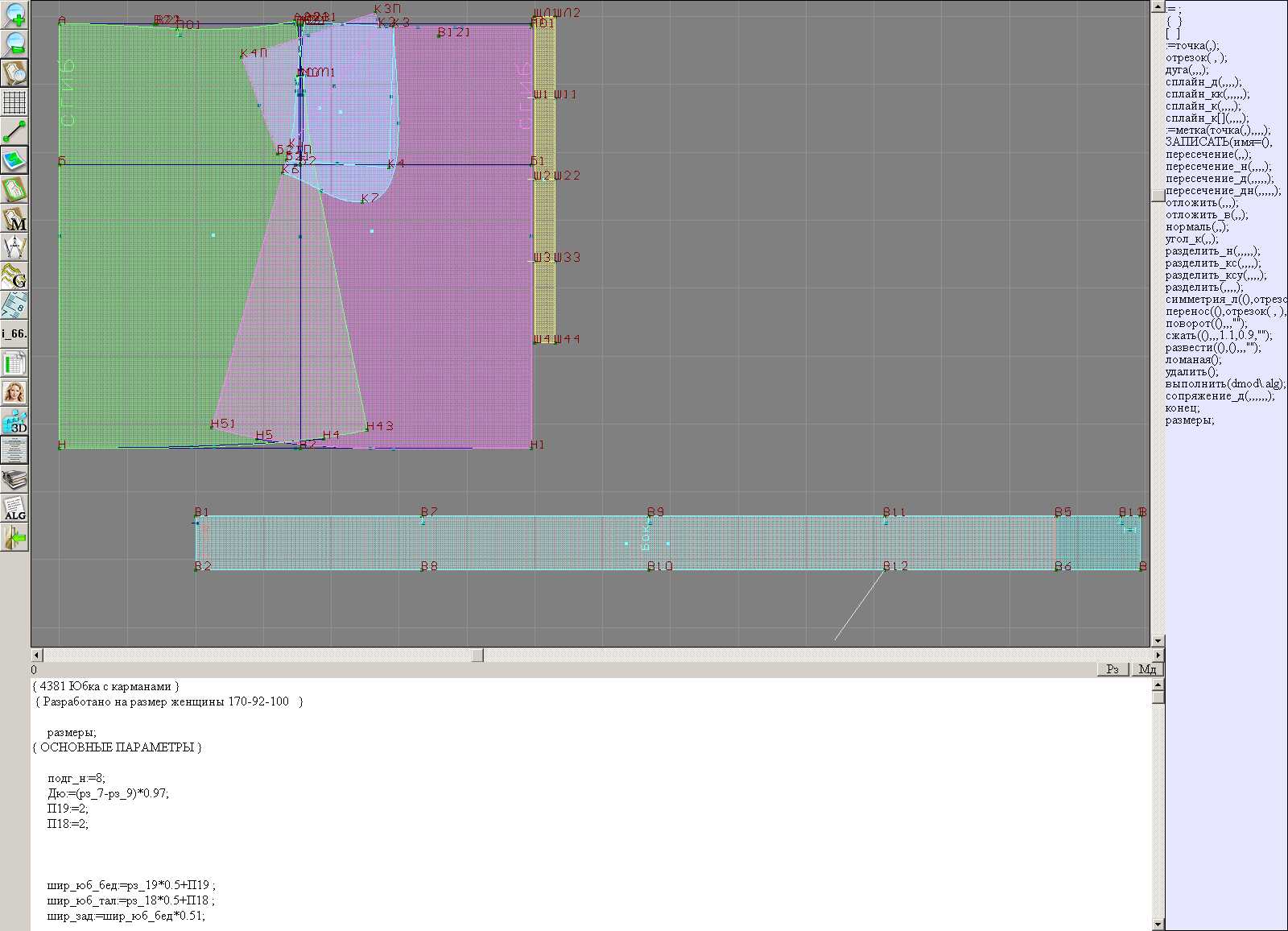Click the code editor scroll down arrow

(x=1158, y=925)
